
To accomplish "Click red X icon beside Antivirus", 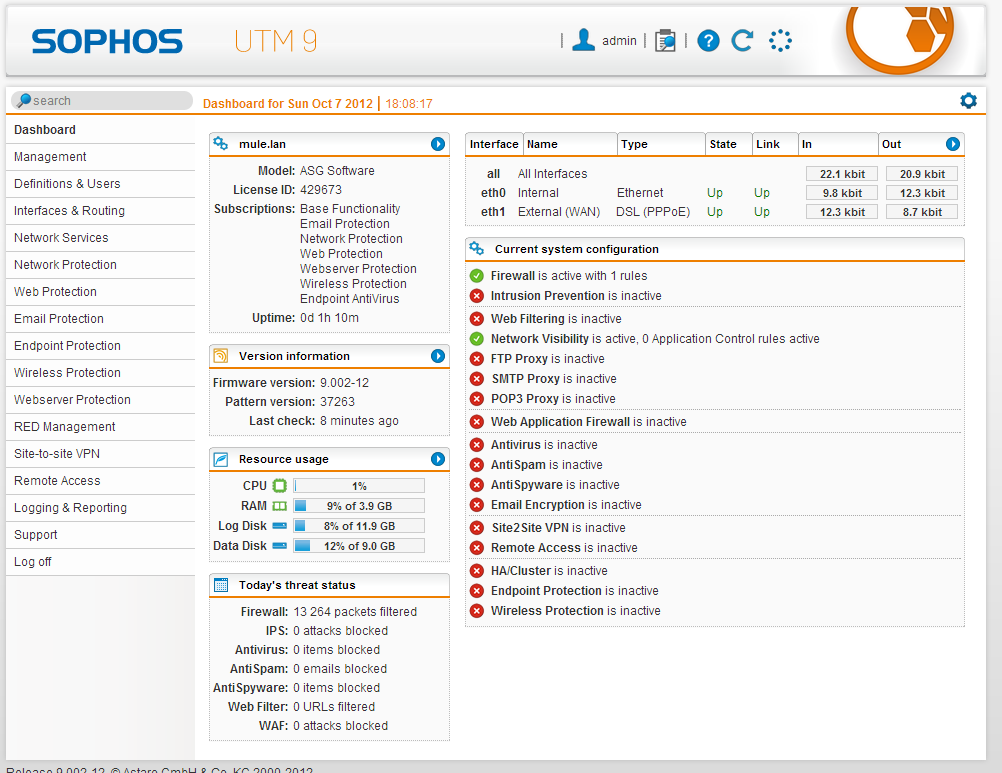I will tap(477, 445).
